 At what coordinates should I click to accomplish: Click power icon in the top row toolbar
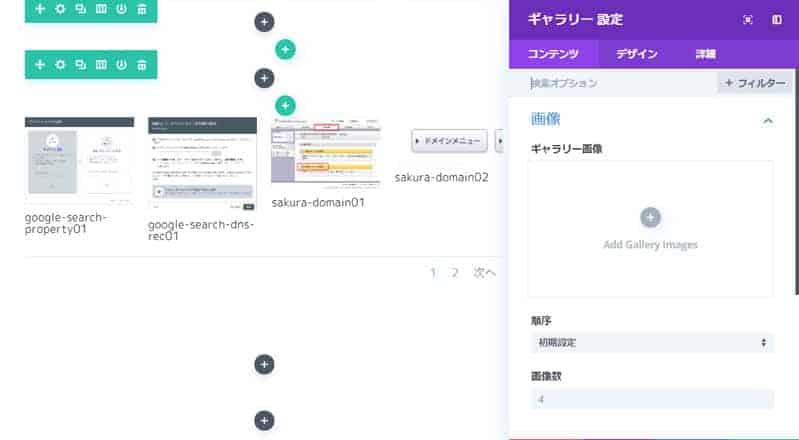coord(121,9)
